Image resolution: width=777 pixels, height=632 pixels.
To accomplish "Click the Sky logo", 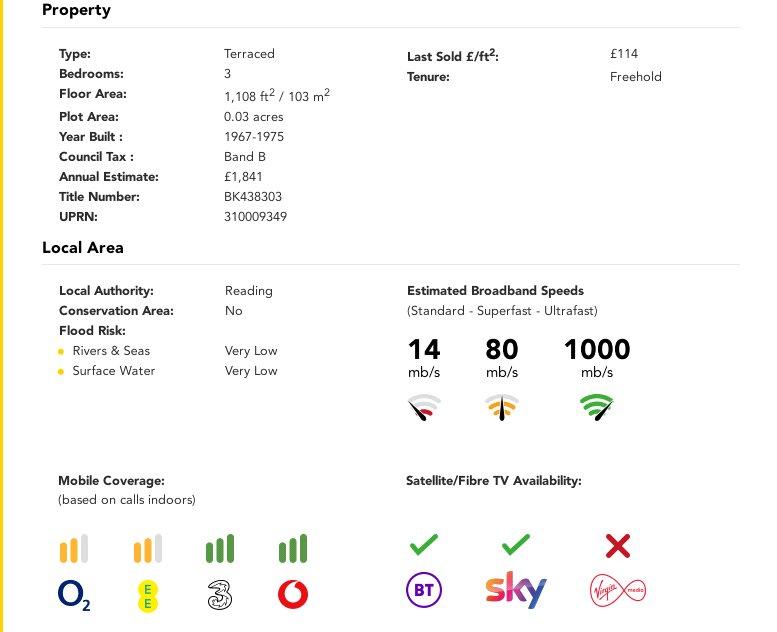I will coord(516,589).
